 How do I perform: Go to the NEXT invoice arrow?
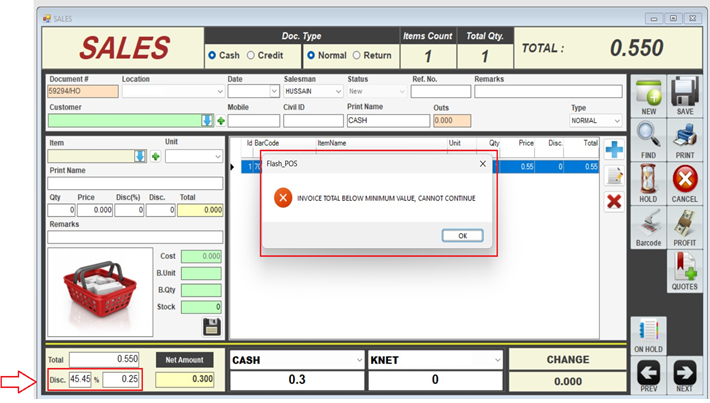685,373
